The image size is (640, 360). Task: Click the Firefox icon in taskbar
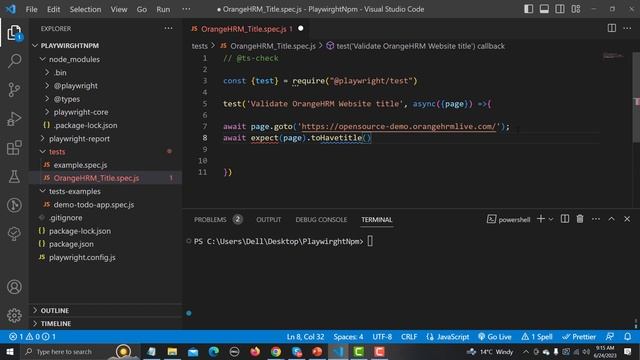[x=255, y=351]
